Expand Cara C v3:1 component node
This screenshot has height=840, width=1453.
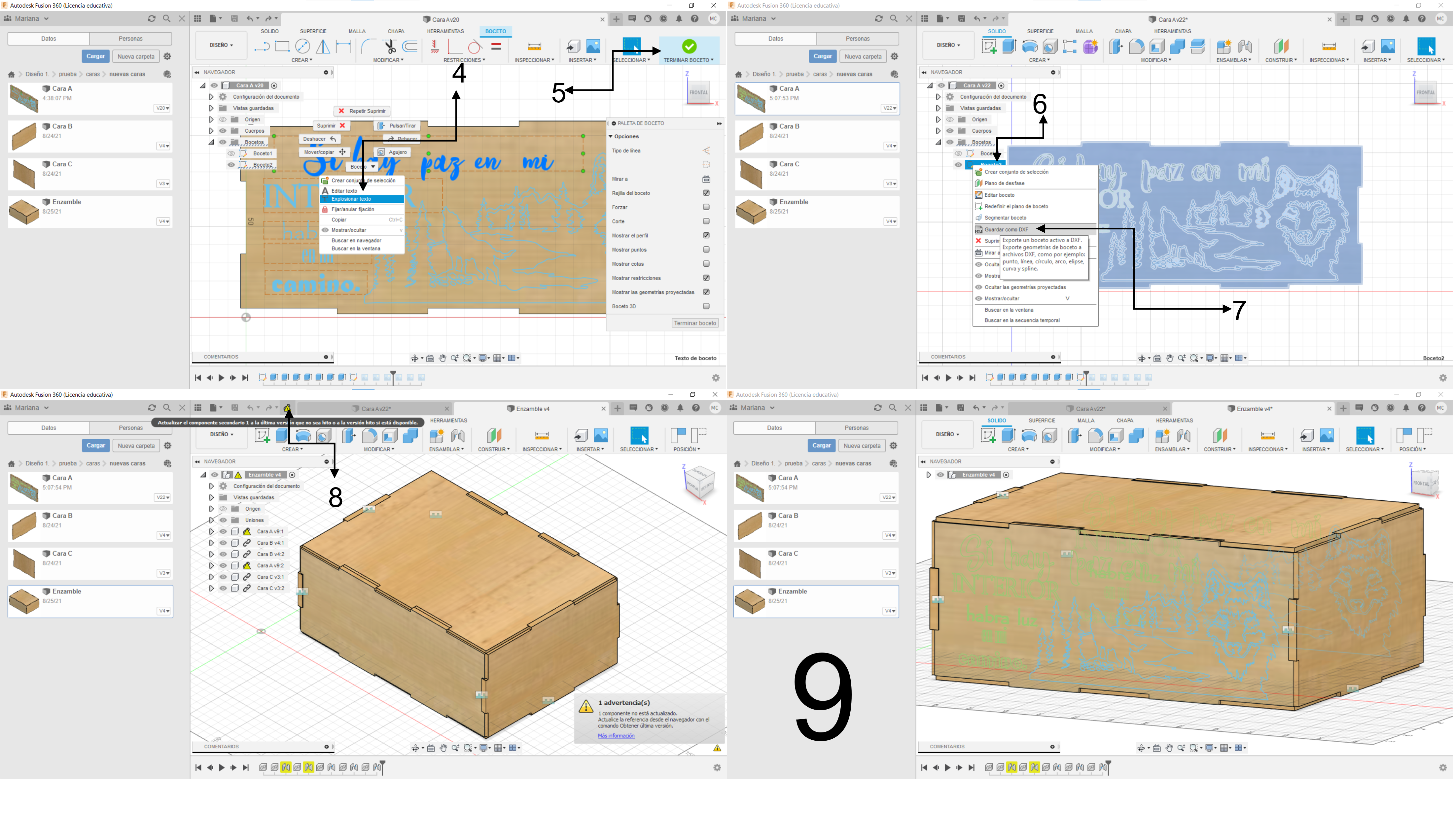[211, 577]
